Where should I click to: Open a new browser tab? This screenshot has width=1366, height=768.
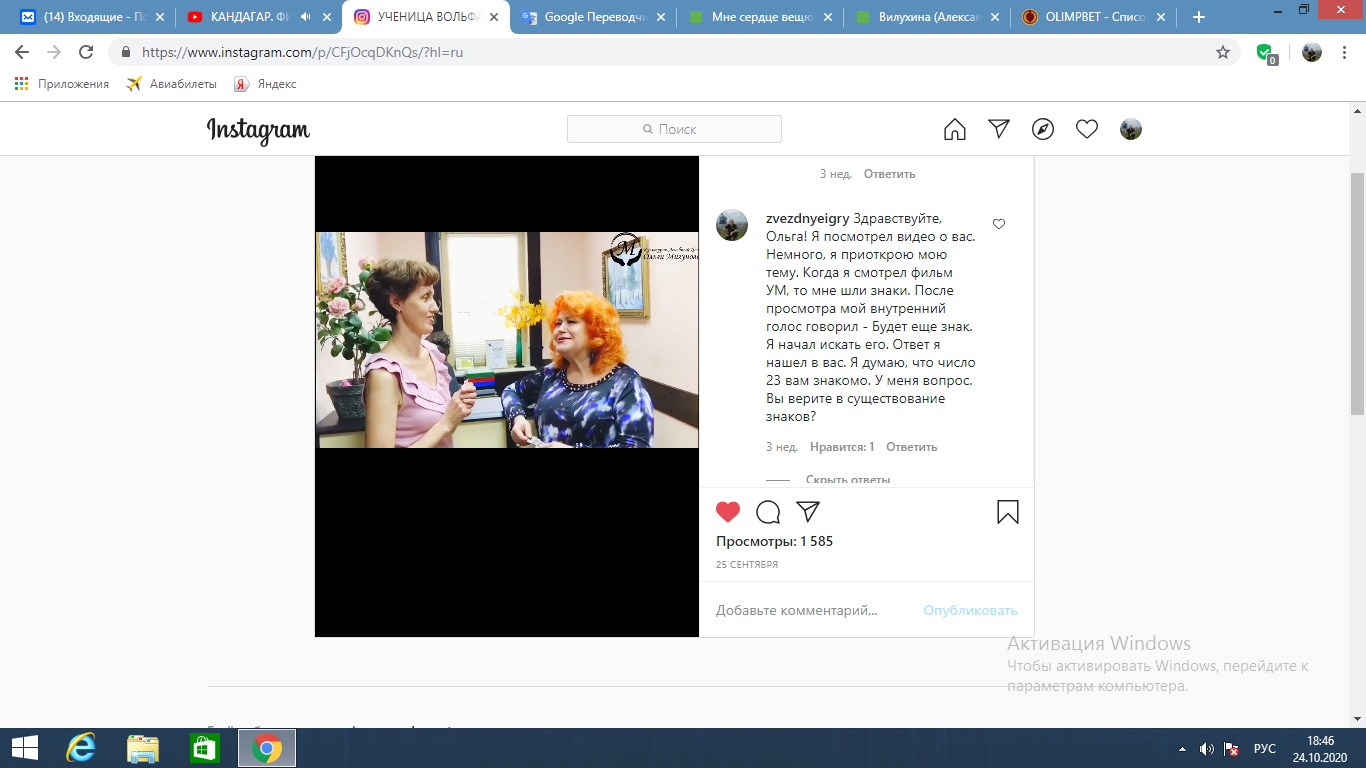coord(1199,17)
